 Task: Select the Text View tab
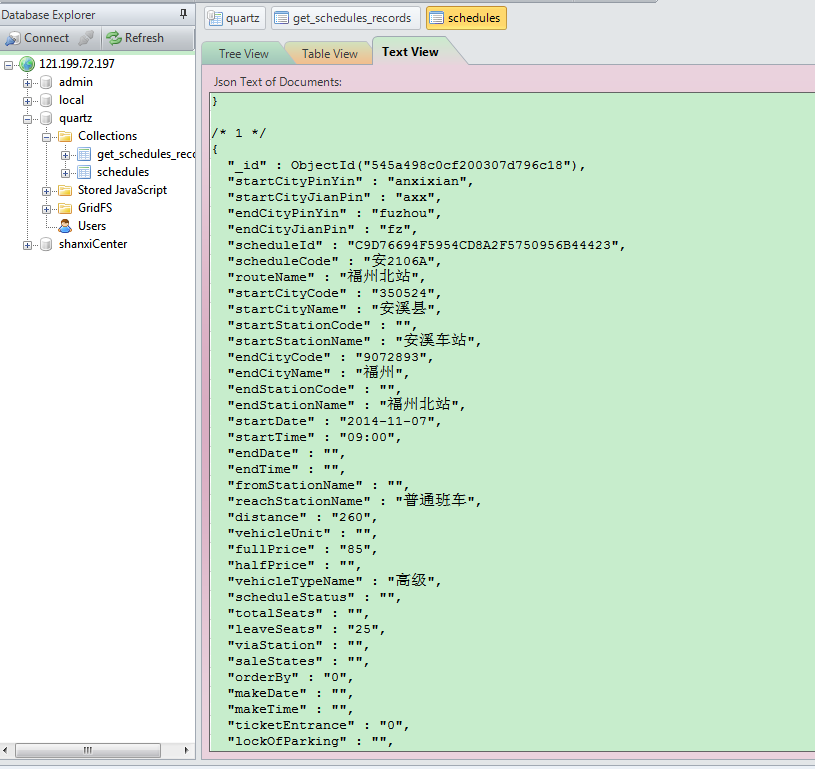(410, 52)
